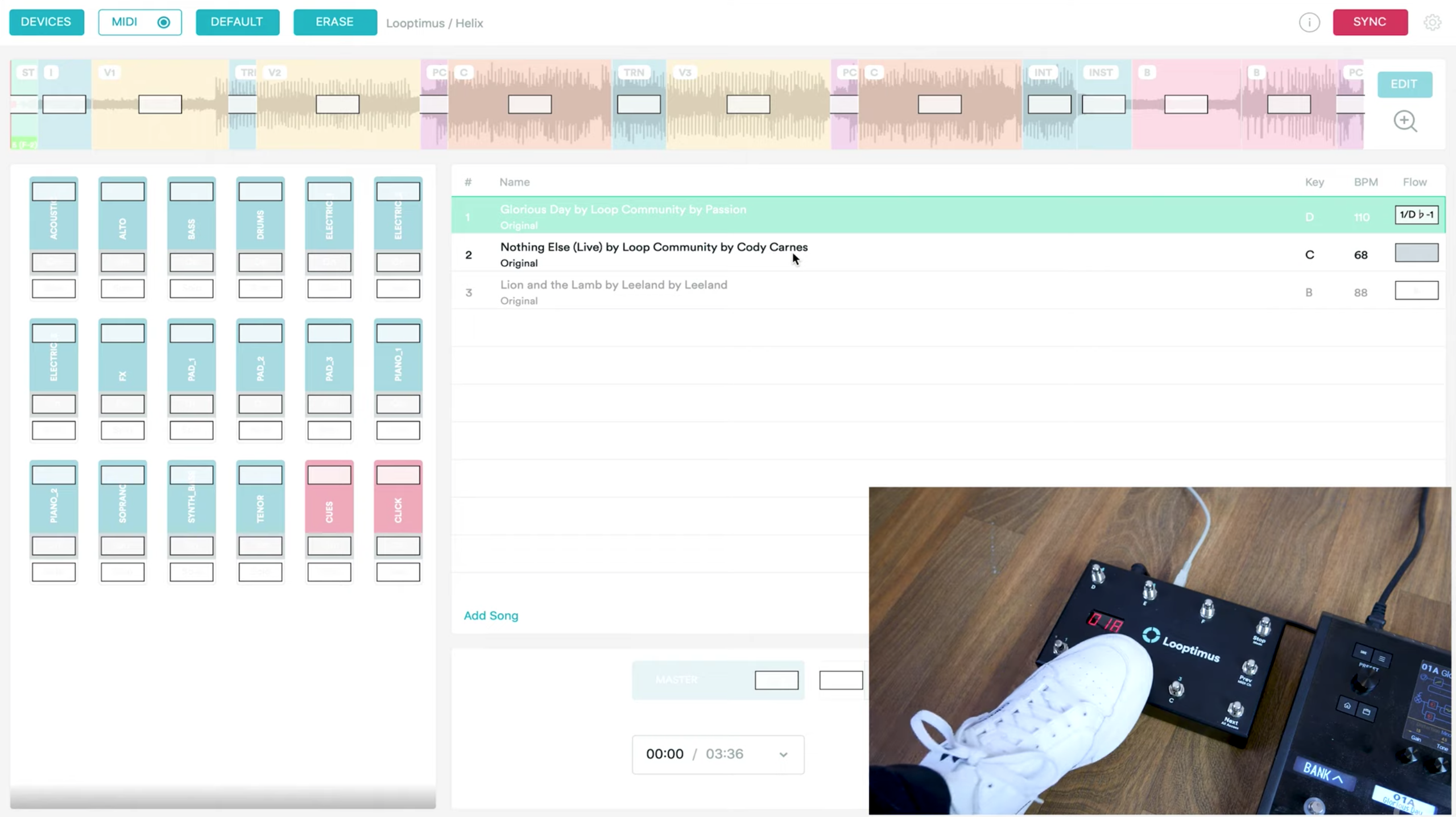Open the info icon next to SYNC

pos(1309,23)
